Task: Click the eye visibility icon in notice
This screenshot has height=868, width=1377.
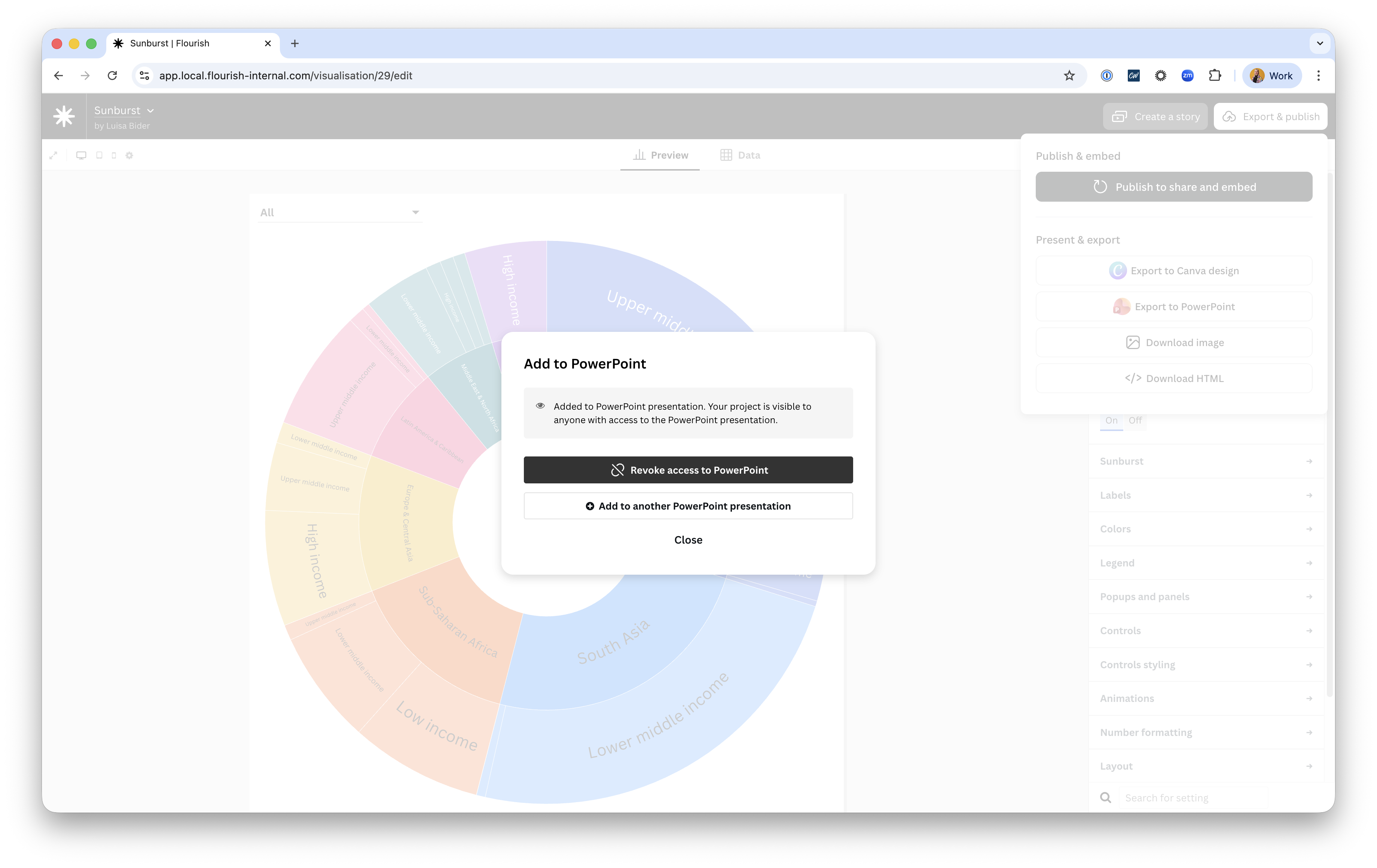Action: click(540, 406)
